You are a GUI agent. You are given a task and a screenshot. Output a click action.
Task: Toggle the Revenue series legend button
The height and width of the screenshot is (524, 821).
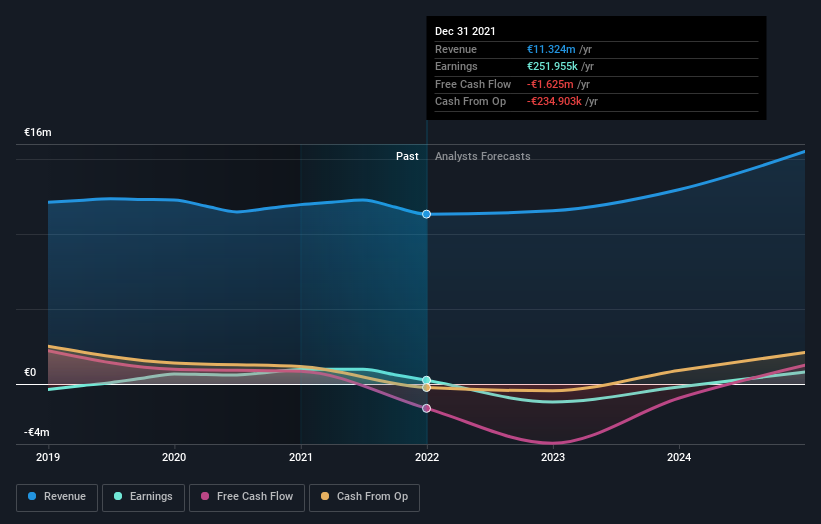coord(57,497)
